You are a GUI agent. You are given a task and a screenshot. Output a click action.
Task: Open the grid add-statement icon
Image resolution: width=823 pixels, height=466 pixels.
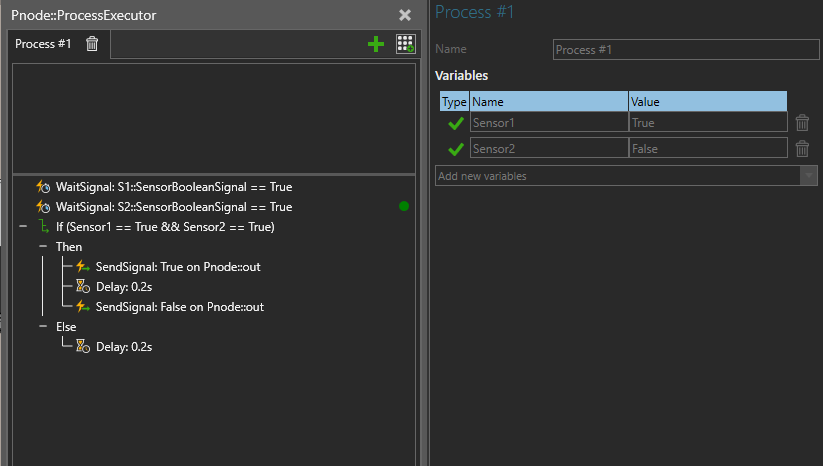coord(406,44)
